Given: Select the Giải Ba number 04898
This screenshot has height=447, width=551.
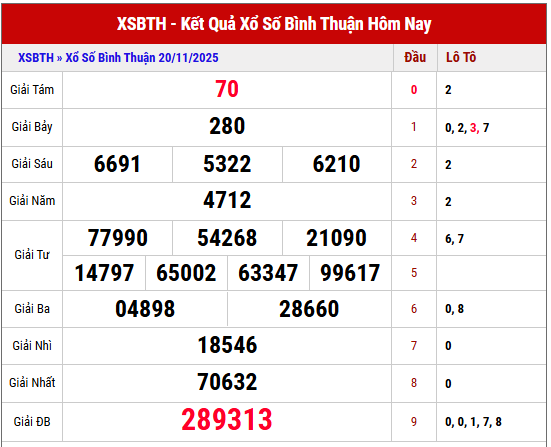Looking at the screenshot, I should [145, 309].
